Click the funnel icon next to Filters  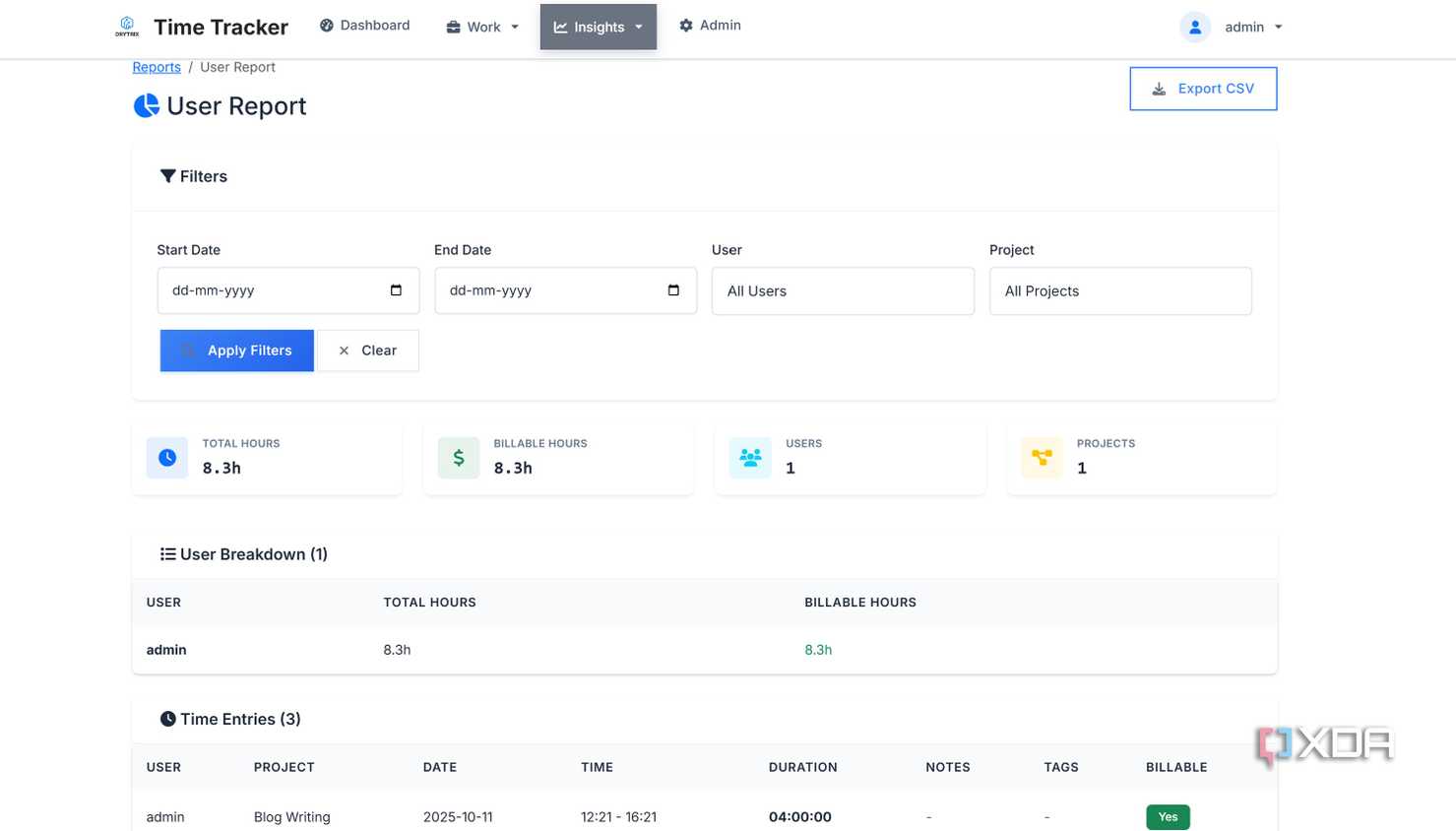(168, 176)
